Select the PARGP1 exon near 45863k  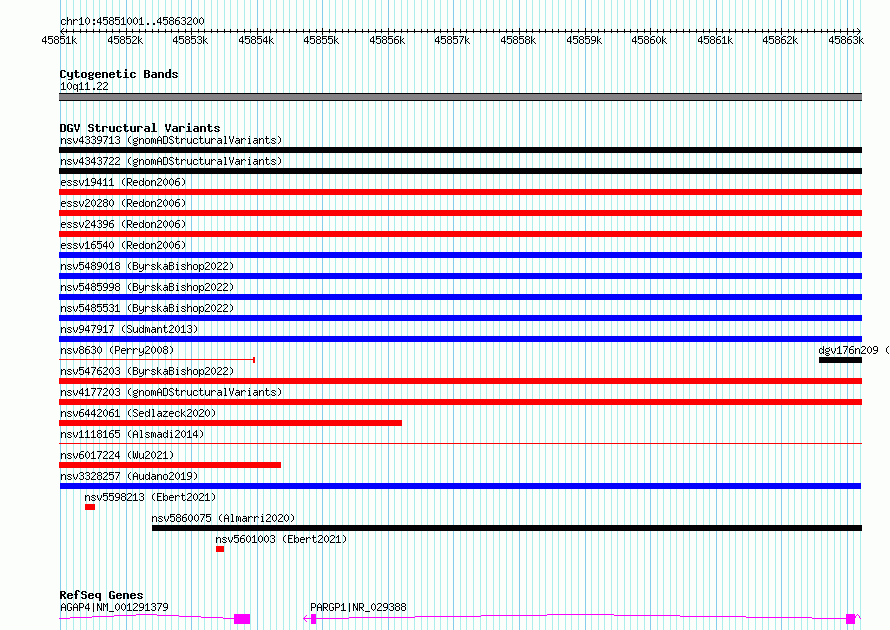click(x=850, y=619)
